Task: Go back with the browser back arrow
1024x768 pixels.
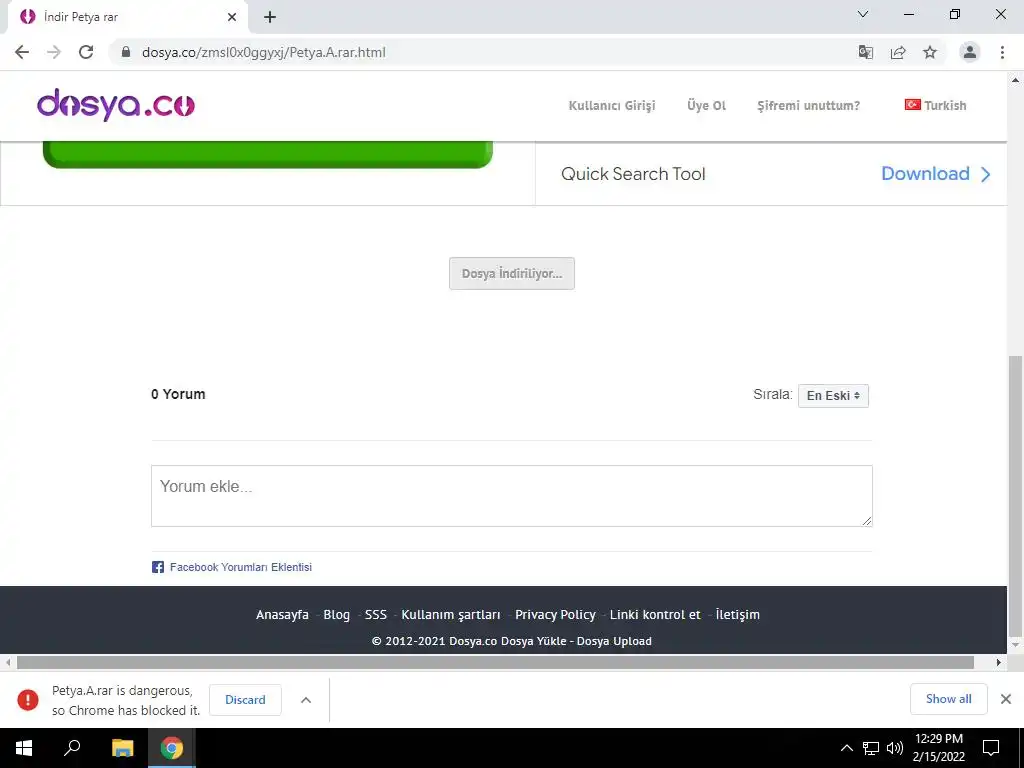Action: click(x=22, y=52)
